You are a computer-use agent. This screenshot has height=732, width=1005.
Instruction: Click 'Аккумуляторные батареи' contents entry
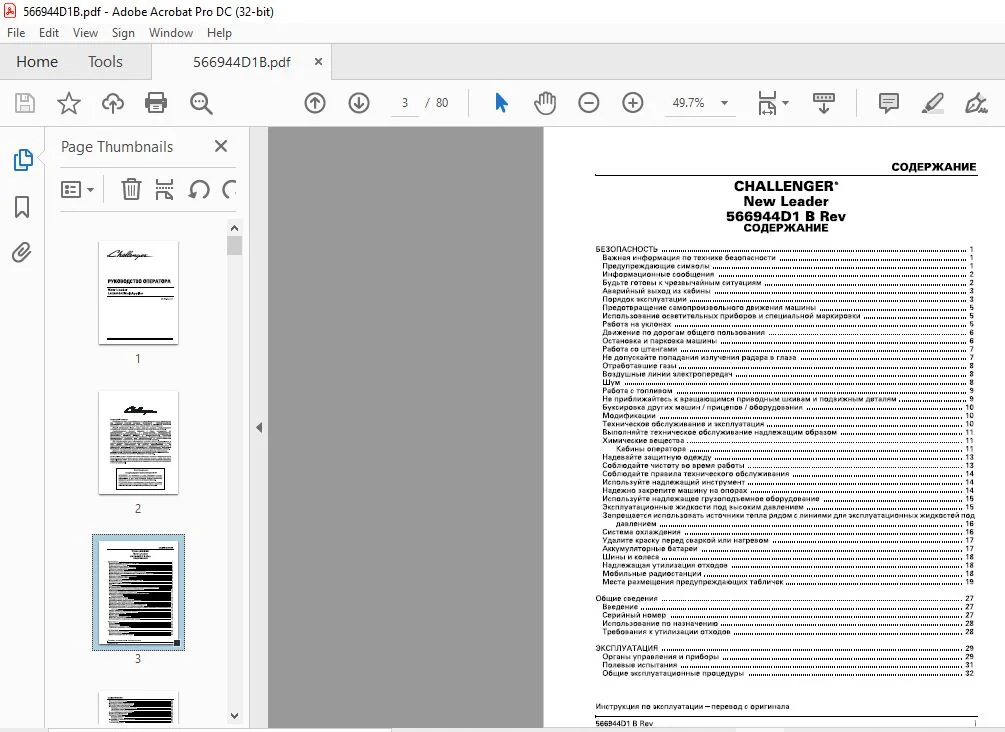coord(649,549)
